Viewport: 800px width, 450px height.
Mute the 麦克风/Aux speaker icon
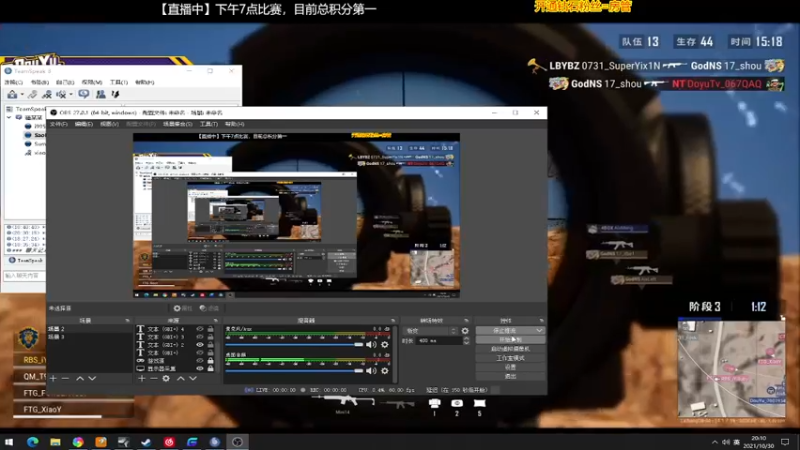coord(371,344)
